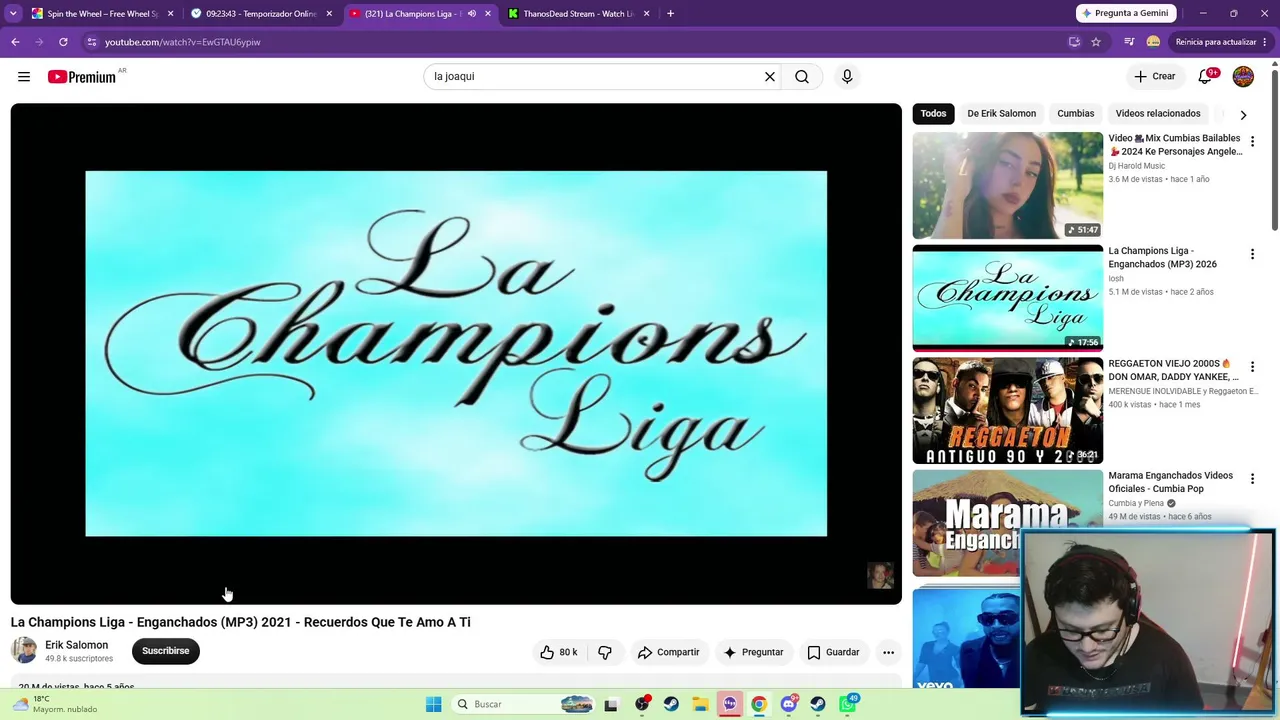Viewport: 1280px width, 720px height.
Task: Start voice search with the microphone
Action: click(x=847, y=77)
